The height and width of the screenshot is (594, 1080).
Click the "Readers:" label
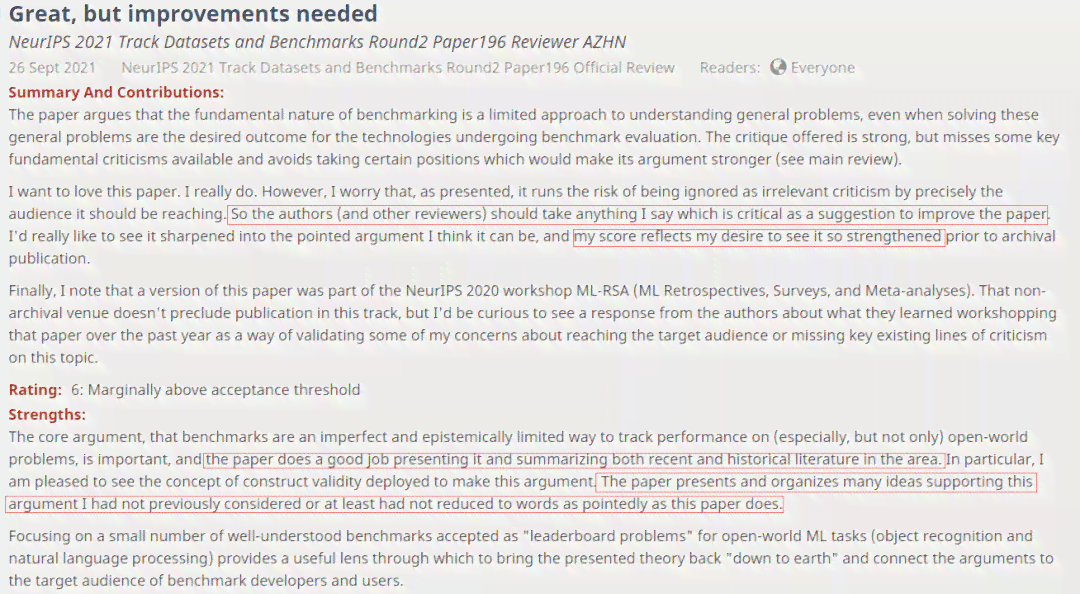pyautogui.click(x=729, y=68)
